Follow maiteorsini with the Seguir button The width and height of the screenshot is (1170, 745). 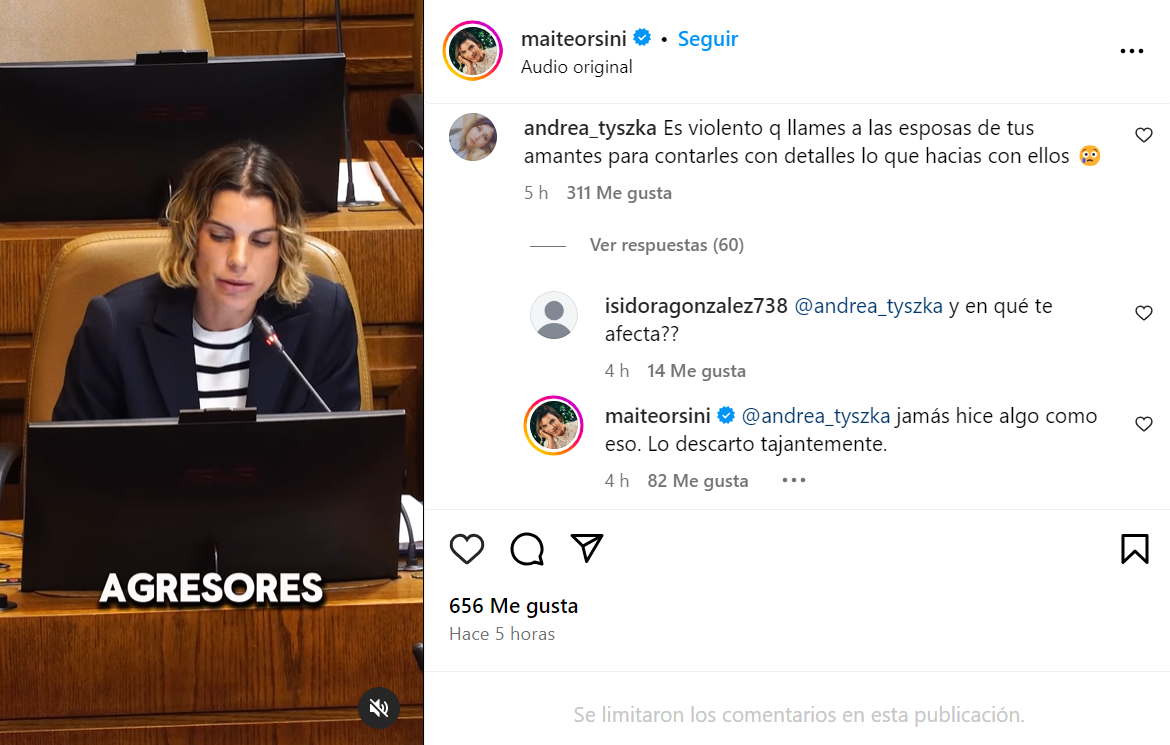click(x=707, y=39)
